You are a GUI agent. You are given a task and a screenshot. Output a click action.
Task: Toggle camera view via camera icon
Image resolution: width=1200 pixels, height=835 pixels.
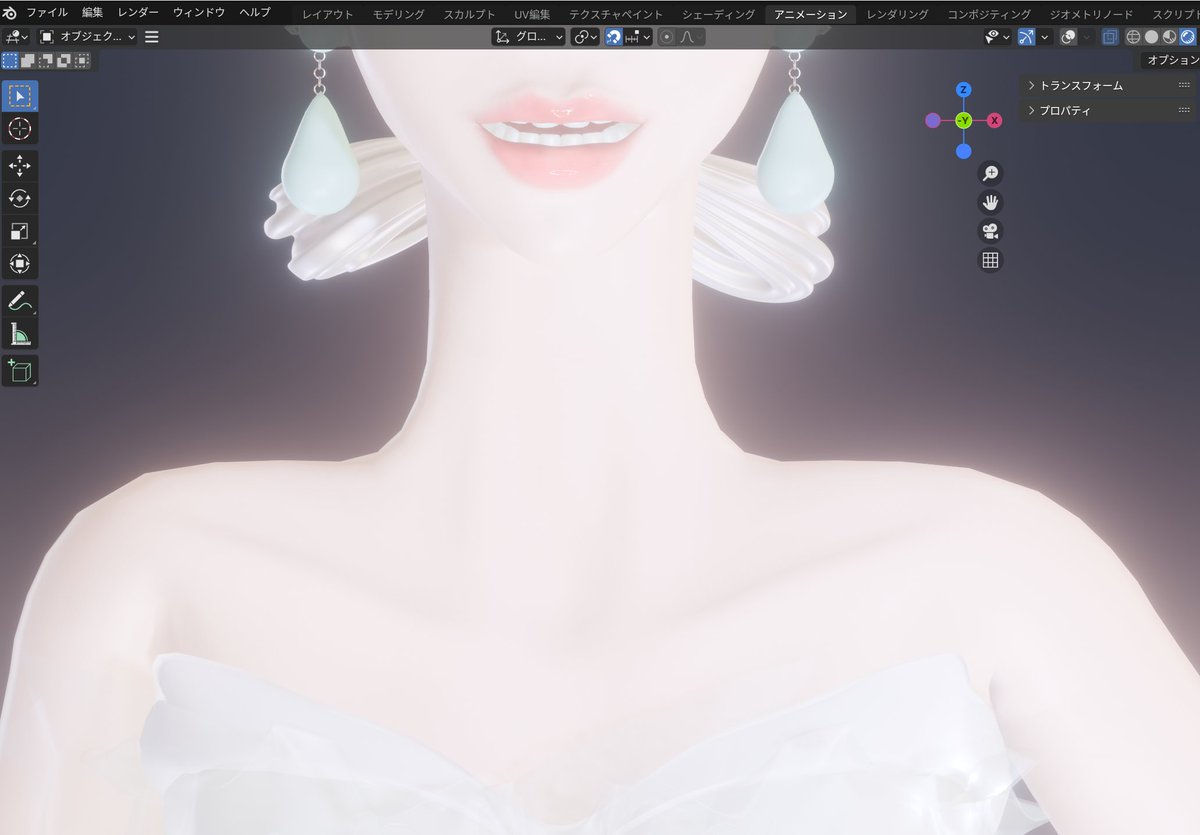(x=990, y=231)
